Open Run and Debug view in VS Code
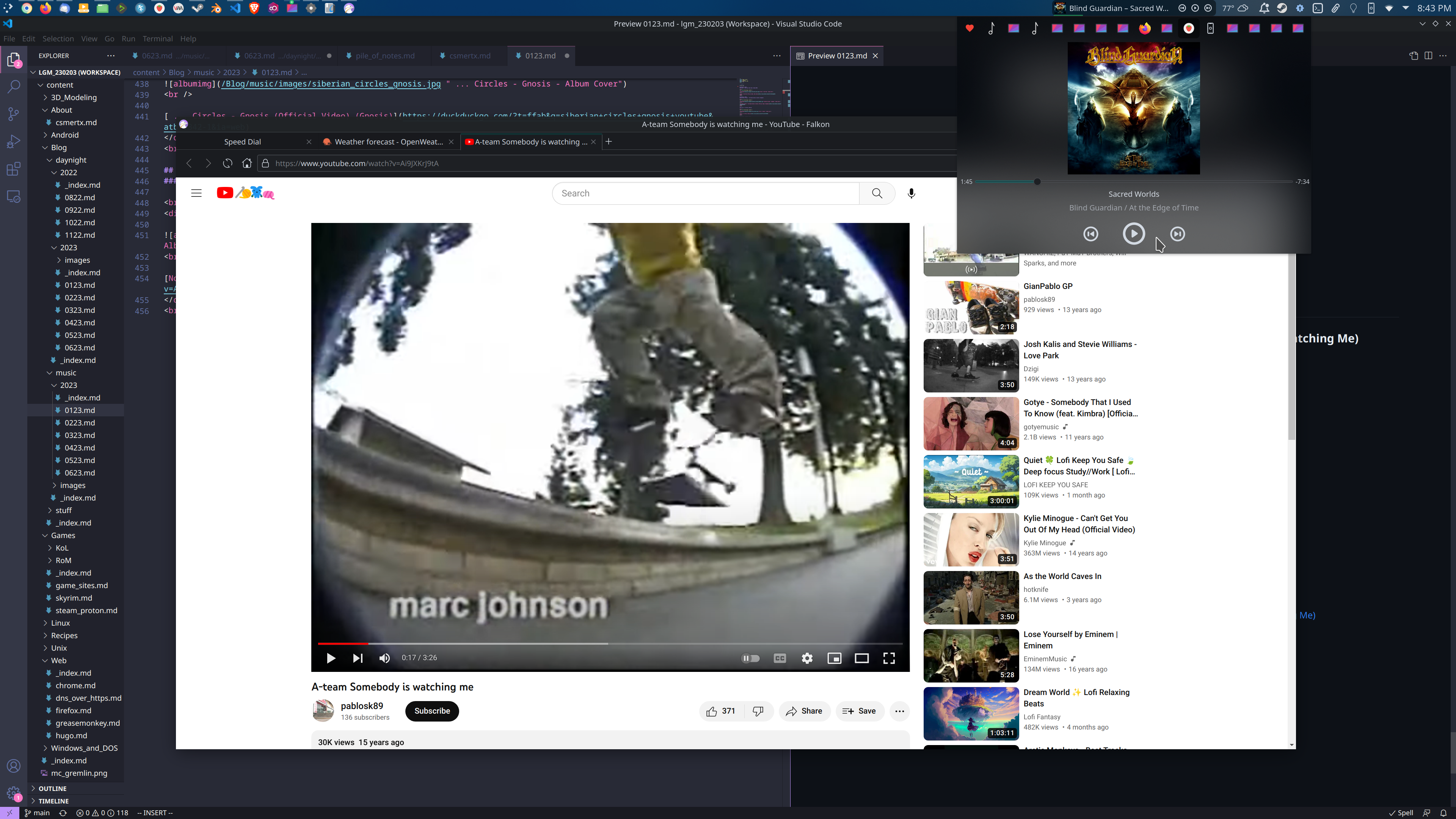The height and width of the screenshot is (819, 1456). pyautogui.click(x=14, y=141)
